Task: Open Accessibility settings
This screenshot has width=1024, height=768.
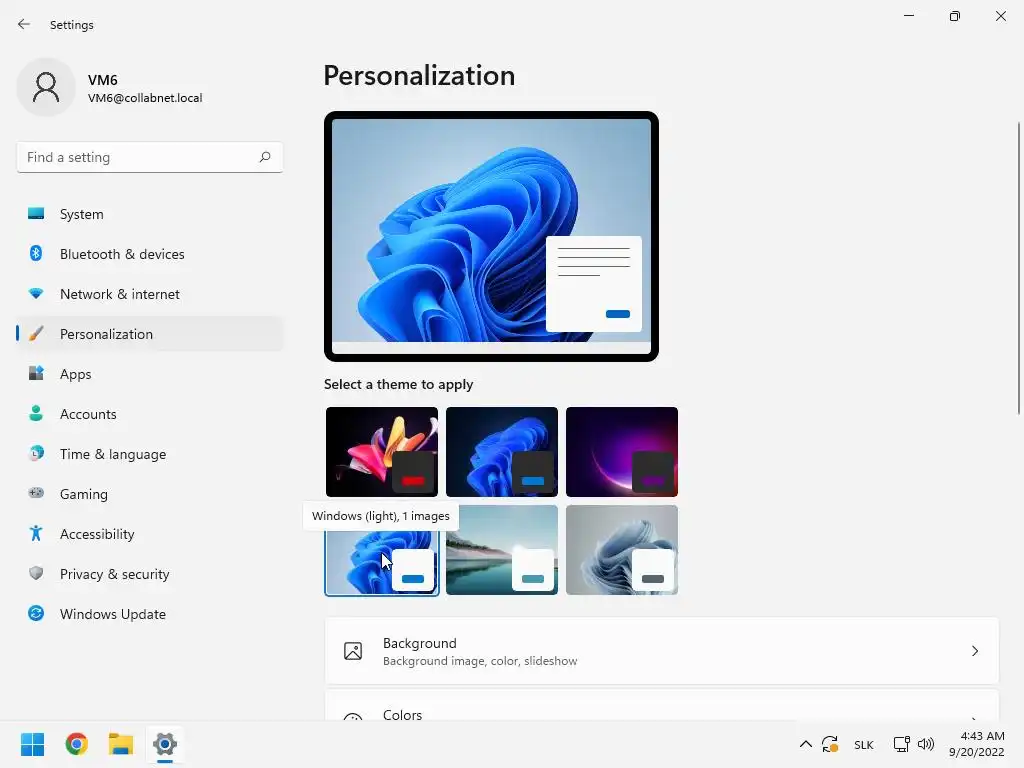Action: pyautogui.click(x=150, y=534)
